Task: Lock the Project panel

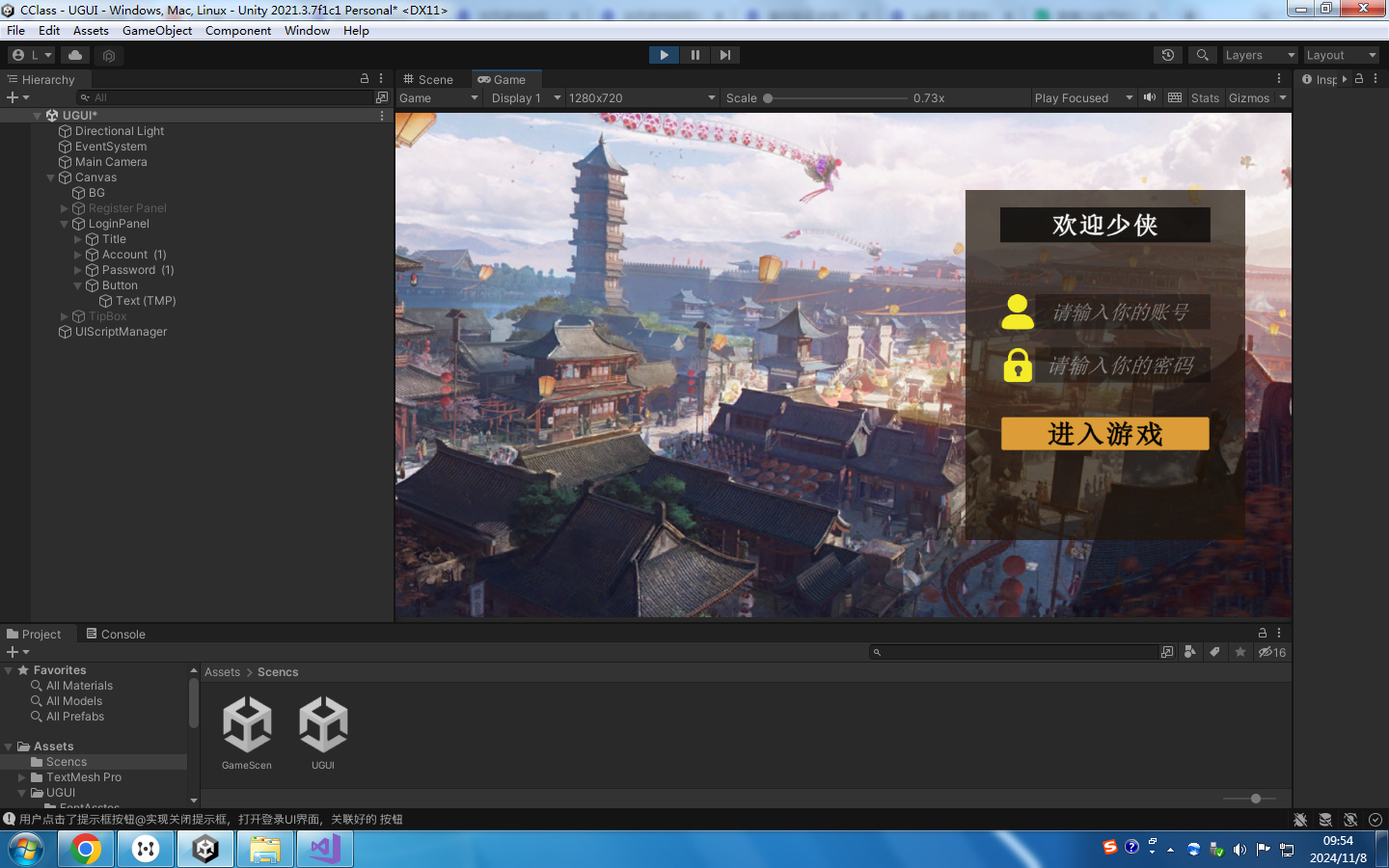Action: (x=1262, y=633)
